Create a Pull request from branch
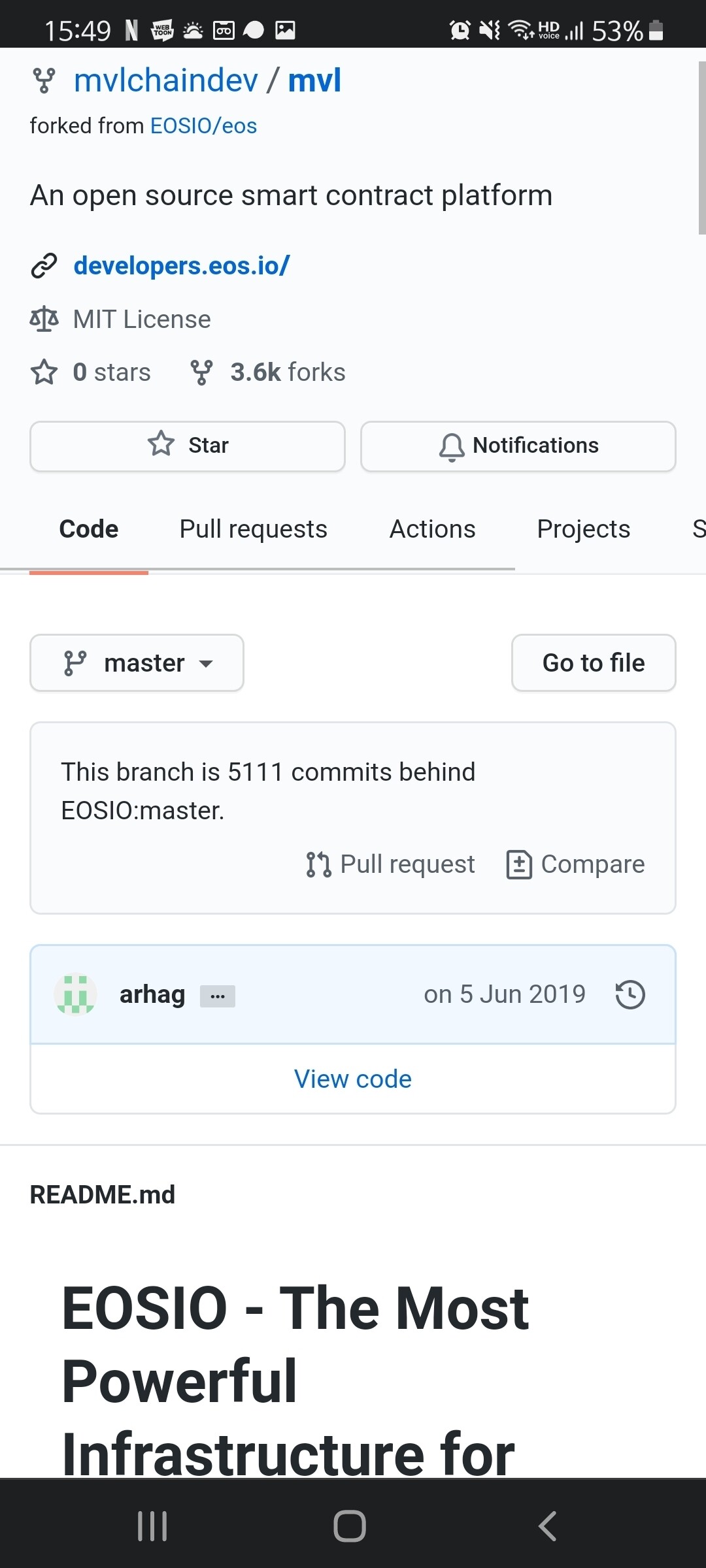 pyautogui.click(x=390, y=864)
